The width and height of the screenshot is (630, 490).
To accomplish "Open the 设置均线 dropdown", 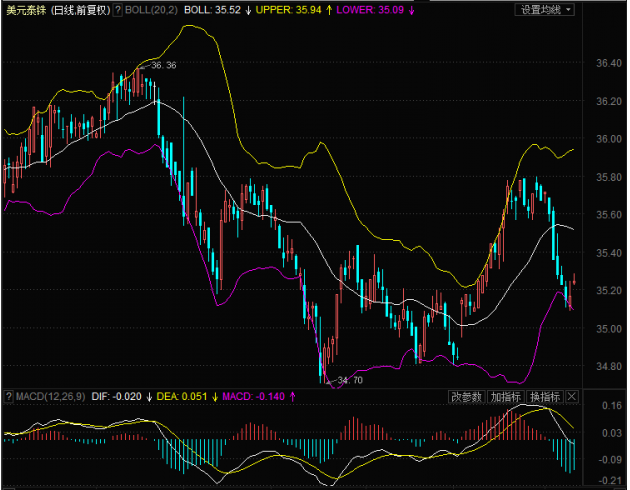I will pos(545,9).
